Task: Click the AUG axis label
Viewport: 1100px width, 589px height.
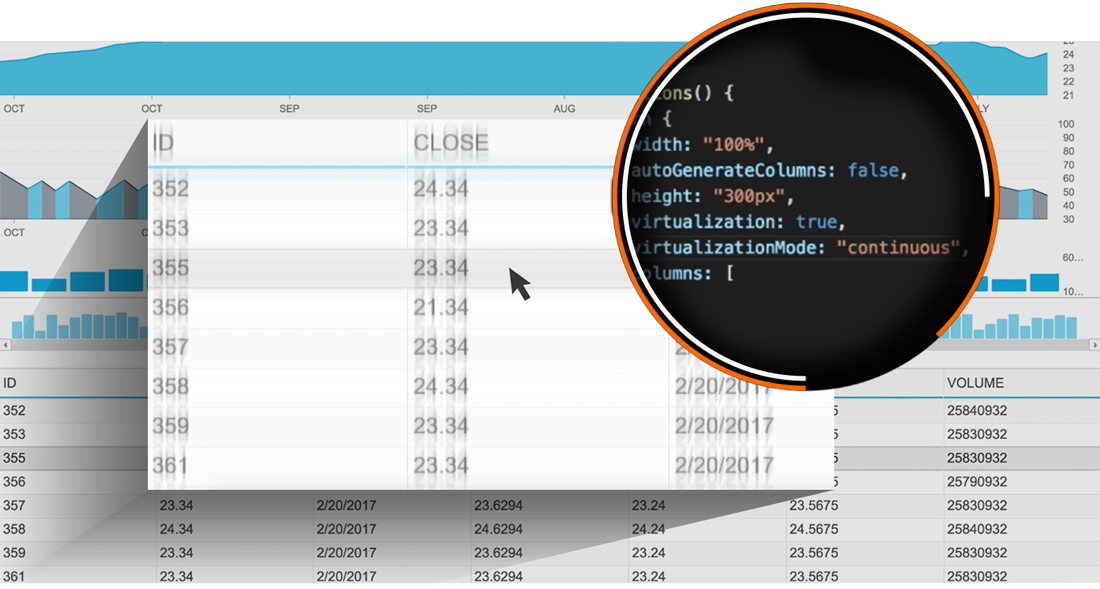Action: [x=565, y=108]
